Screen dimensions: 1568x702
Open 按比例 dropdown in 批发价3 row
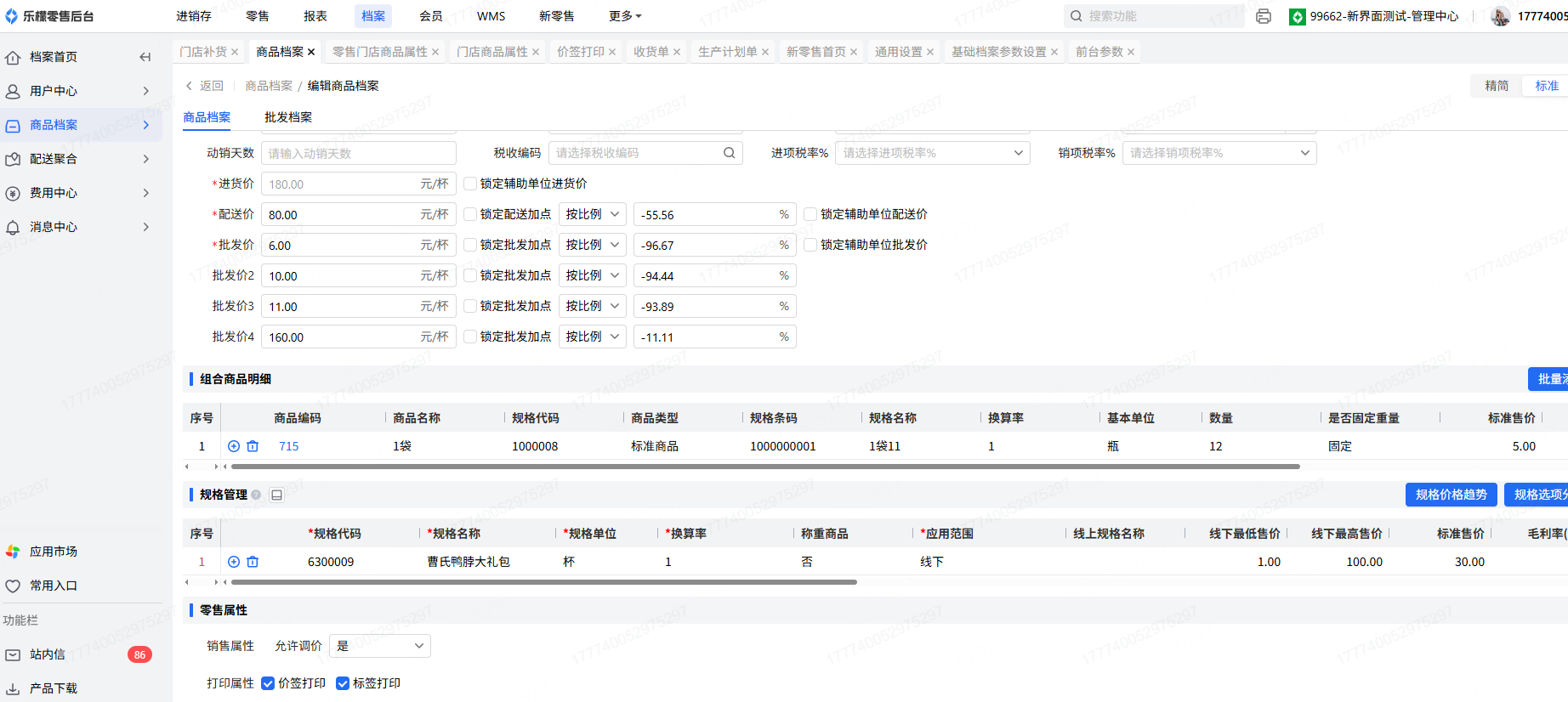coord(593,306)
